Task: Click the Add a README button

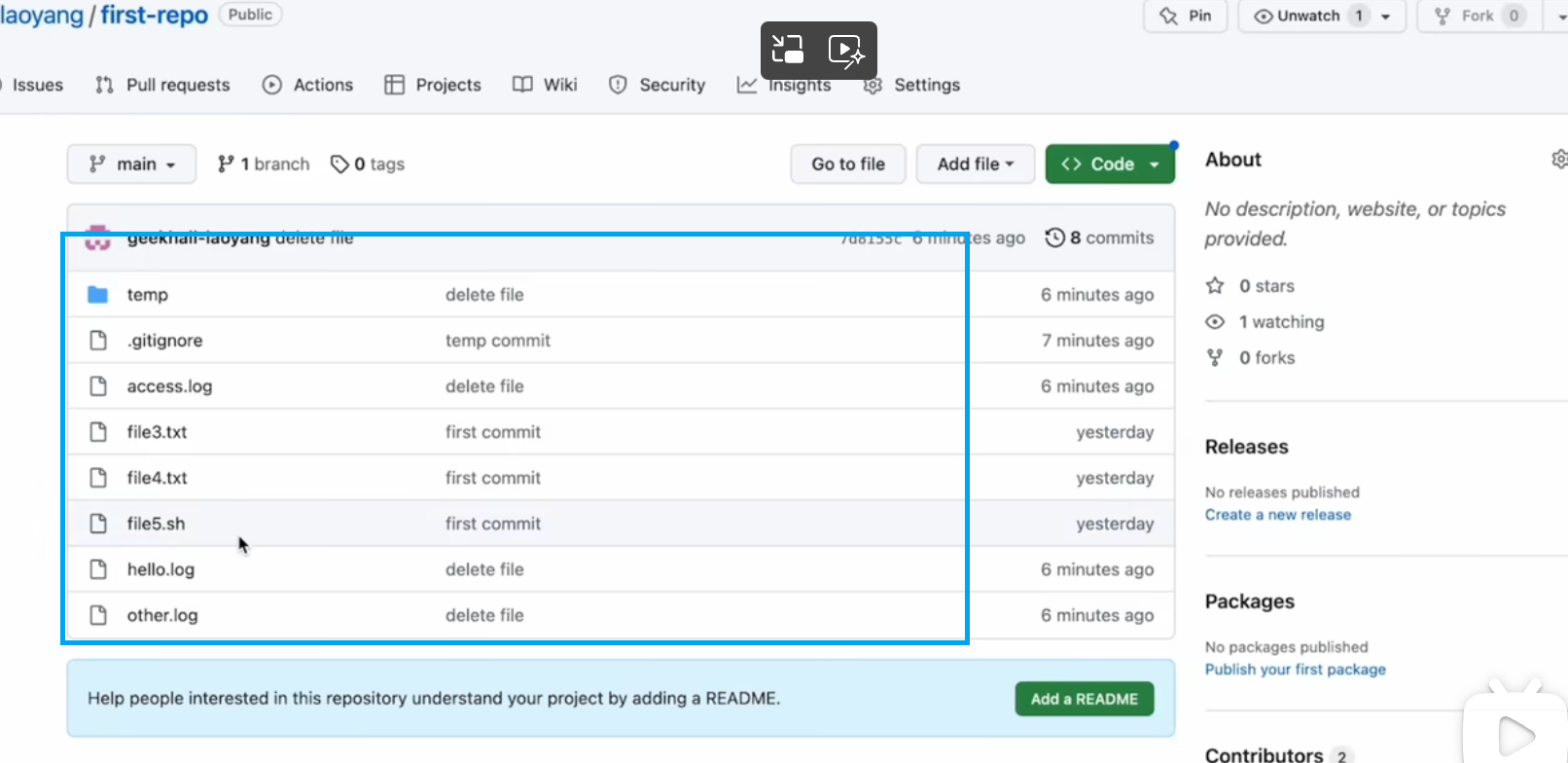Action: [x=1085, y=699]
